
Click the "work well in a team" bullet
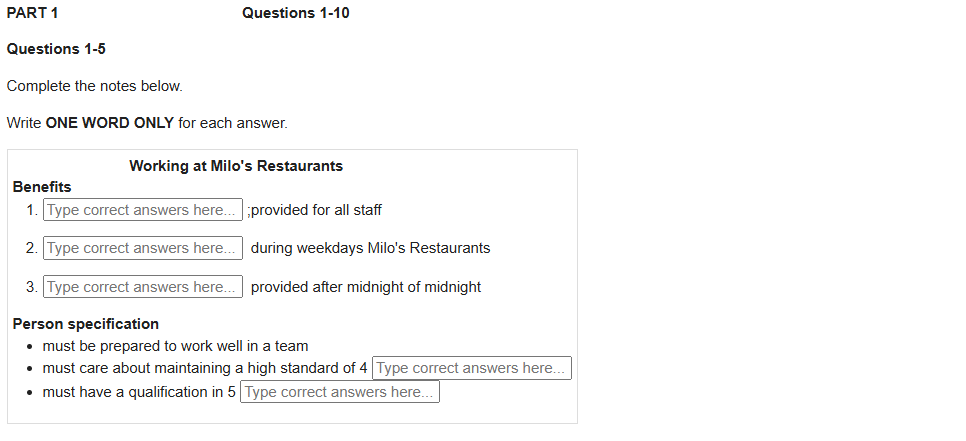tap(175, 346)
